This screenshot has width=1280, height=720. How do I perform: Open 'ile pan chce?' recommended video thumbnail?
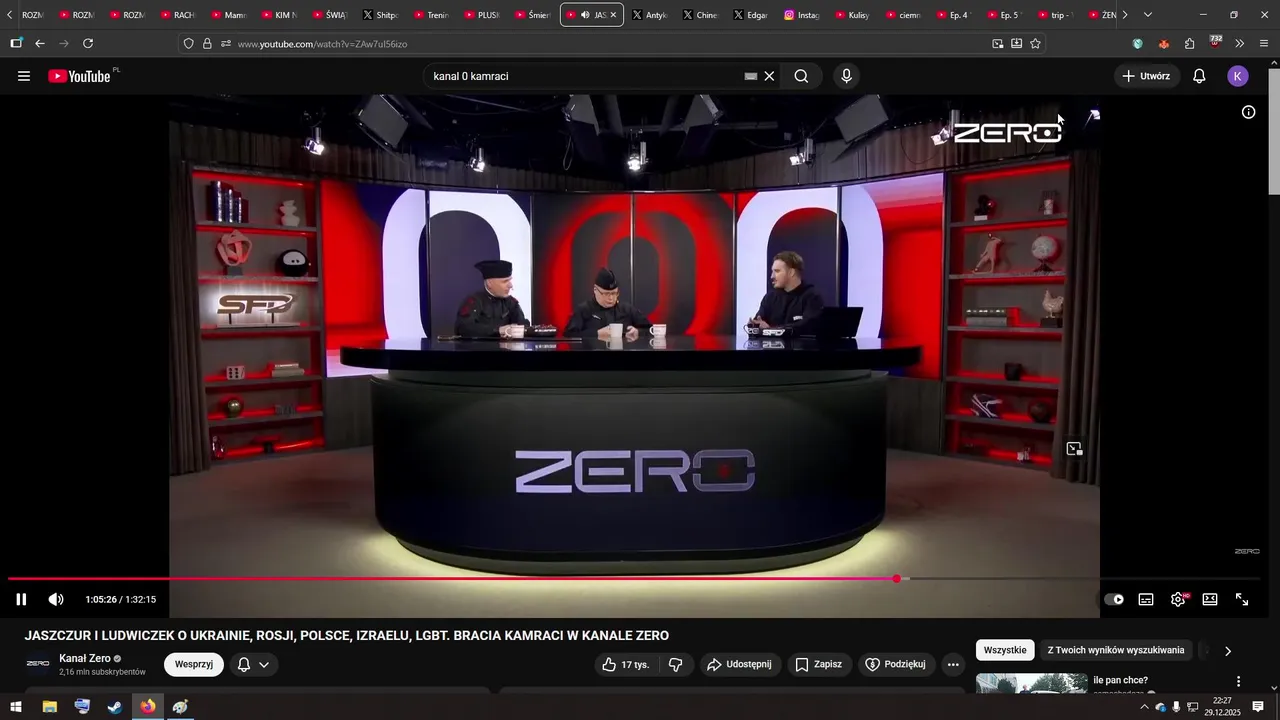[x=1031, y=684]
